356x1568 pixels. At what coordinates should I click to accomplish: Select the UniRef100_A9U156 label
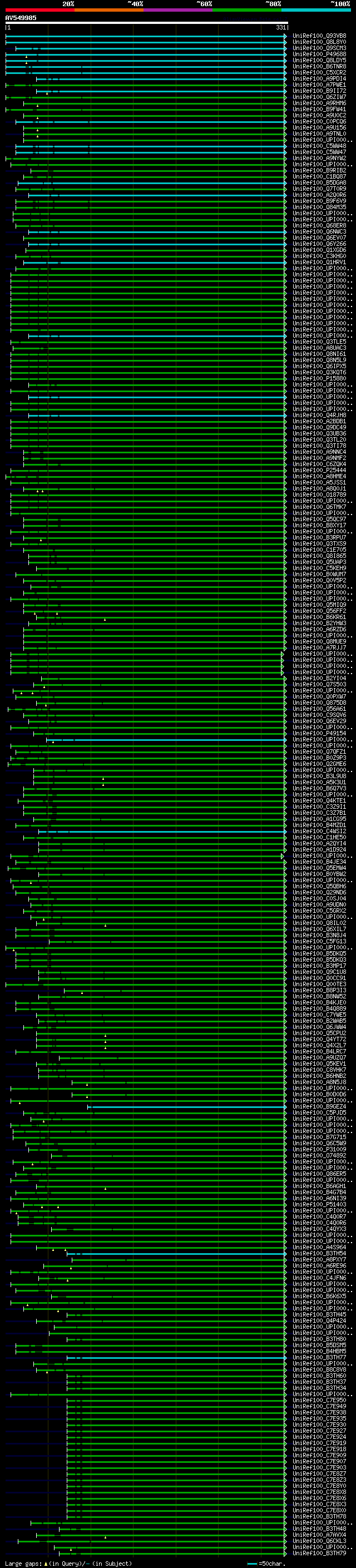[319, 127]
